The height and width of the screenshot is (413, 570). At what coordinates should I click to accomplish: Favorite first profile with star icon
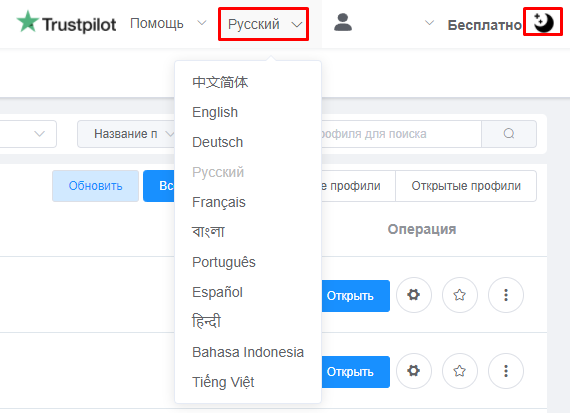(x=459, y=295)
